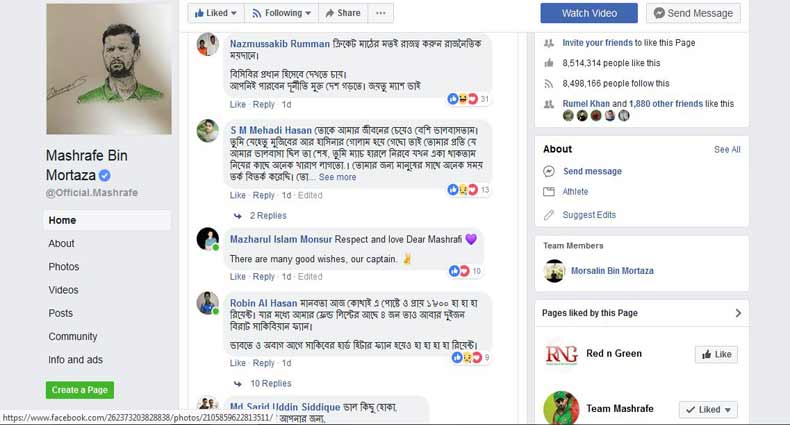Image resolution: width=790 pixels, height=425 pixels.
Task: Click the reply arrow beside 10 Replies
Action: pos(237,383)
